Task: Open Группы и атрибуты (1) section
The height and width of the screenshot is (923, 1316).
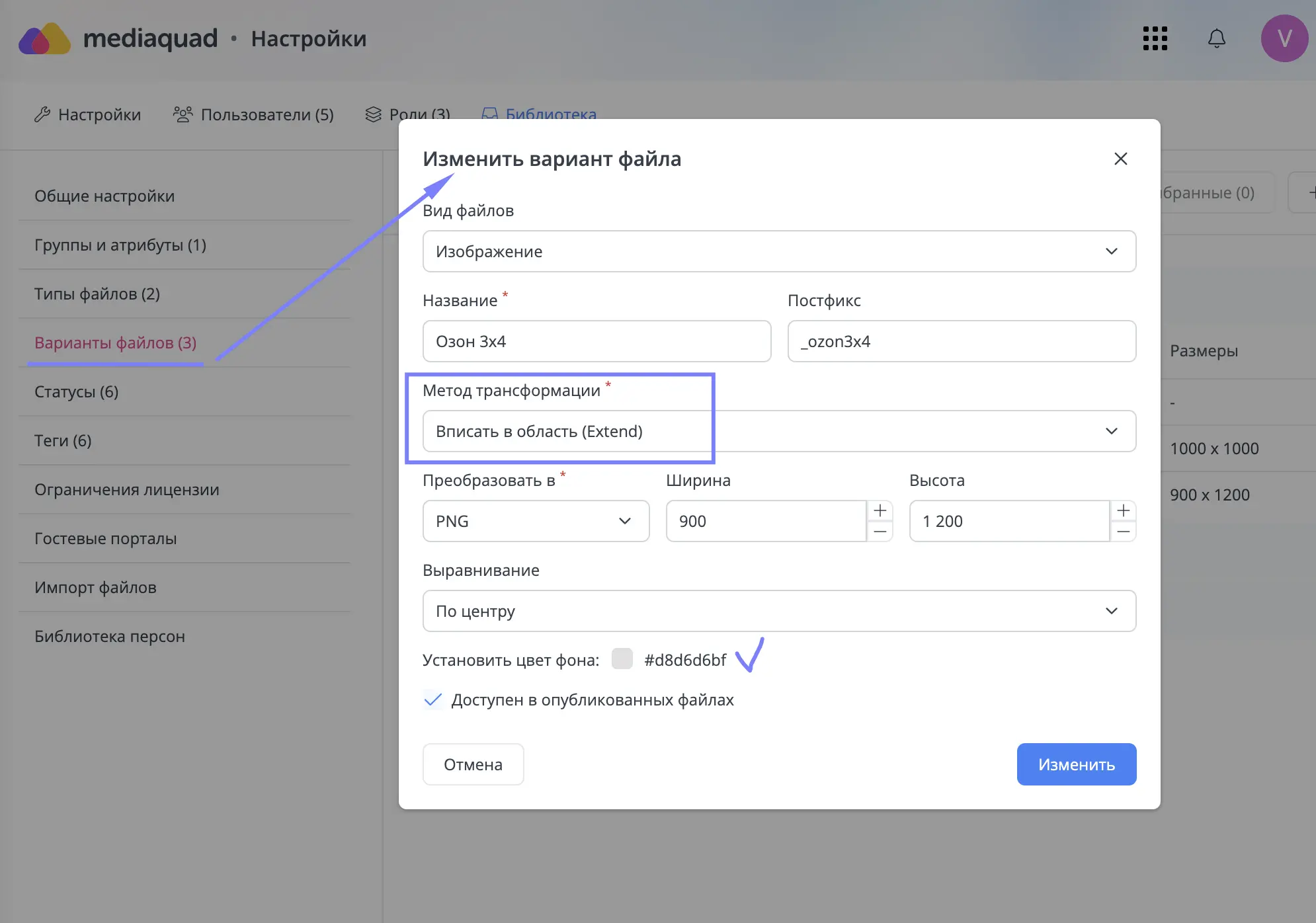Action: tap(185, 245)
